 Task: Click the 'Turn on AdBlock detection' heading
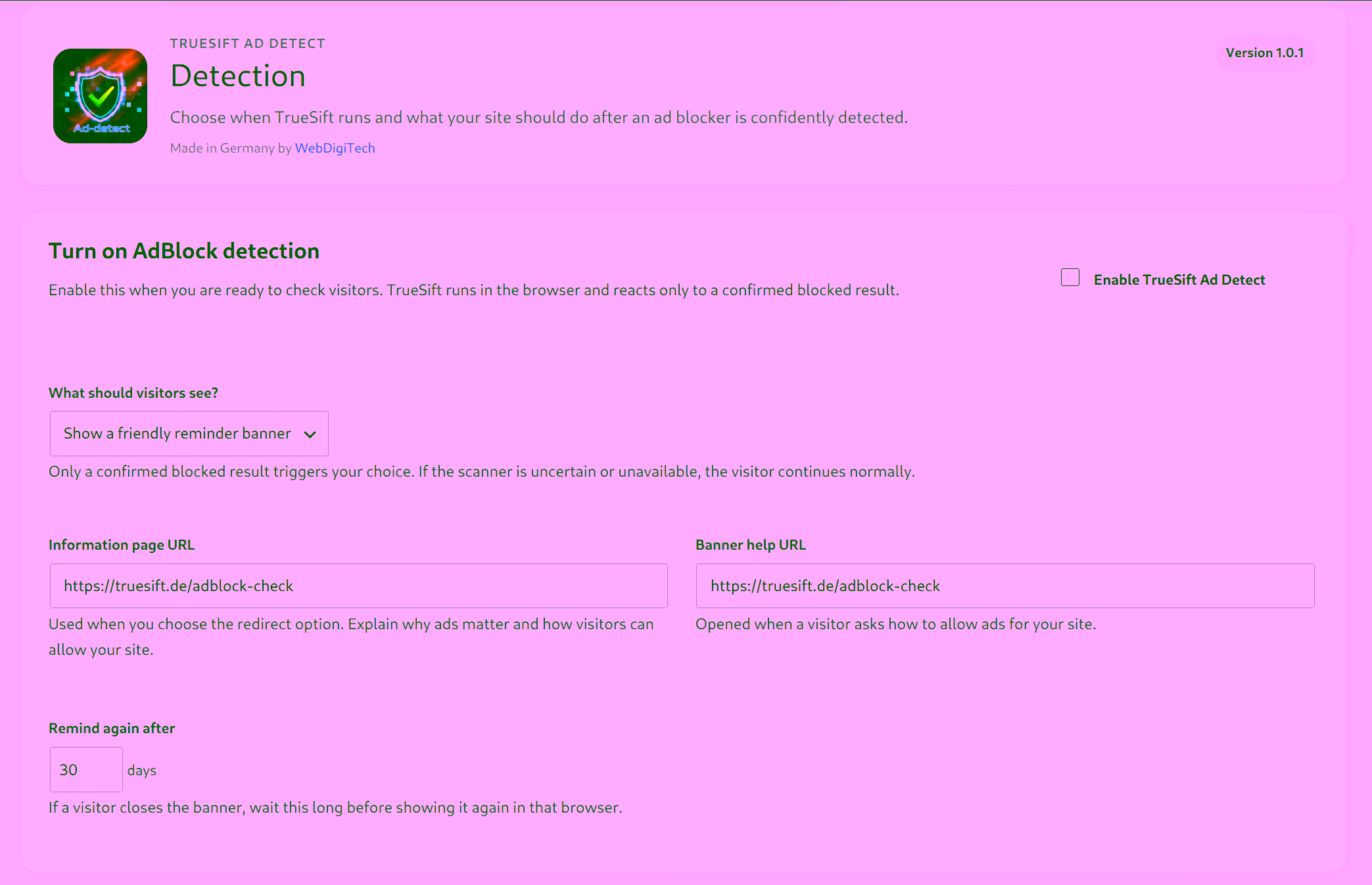(x=184, y=251)
